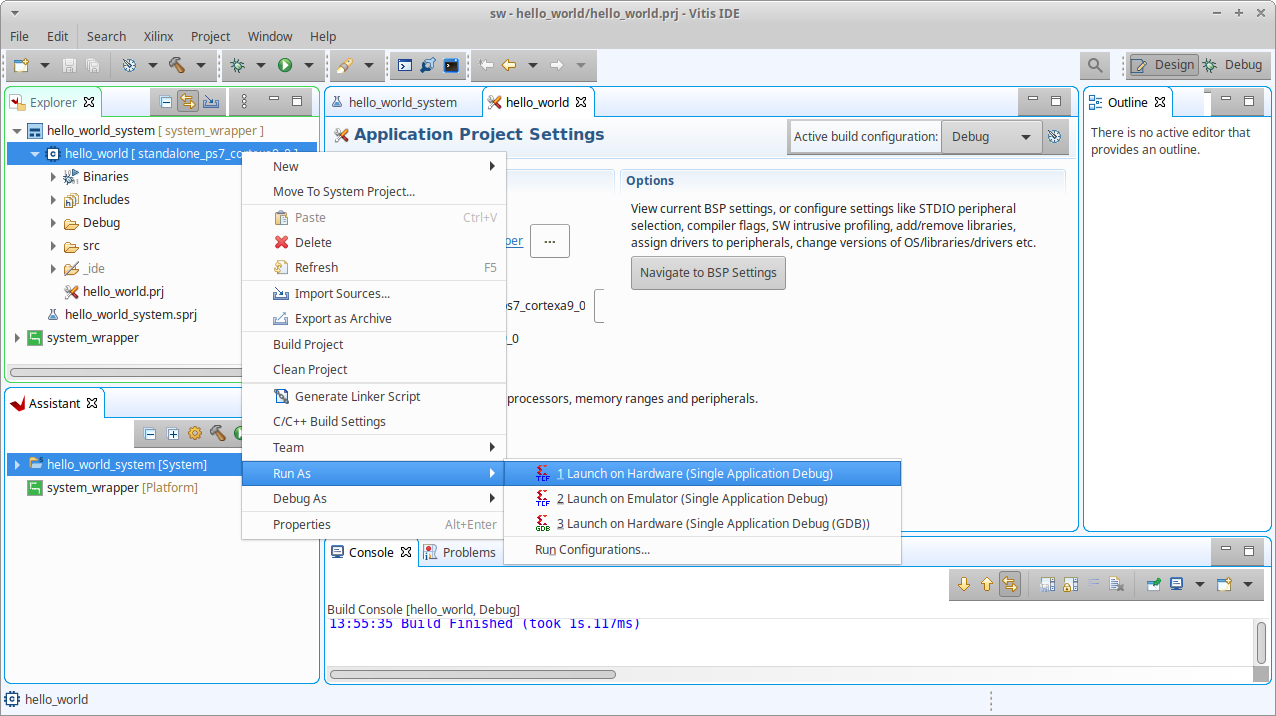Open the XSCT console terminal icon
Screen dimensions: 1276x716
[x=405, y=65]
